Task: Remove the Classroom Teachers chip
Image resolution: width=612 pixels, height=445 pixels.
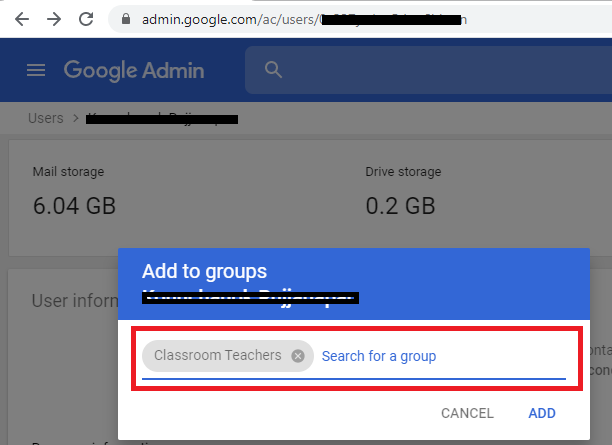Action: tap(298, 356)
